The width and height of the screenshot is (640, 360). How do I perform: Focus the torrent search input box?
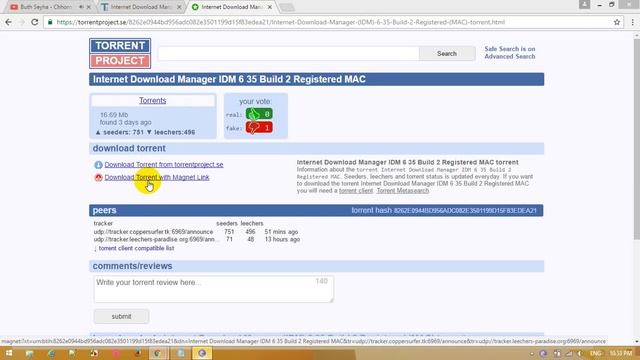tap(288, 53)
